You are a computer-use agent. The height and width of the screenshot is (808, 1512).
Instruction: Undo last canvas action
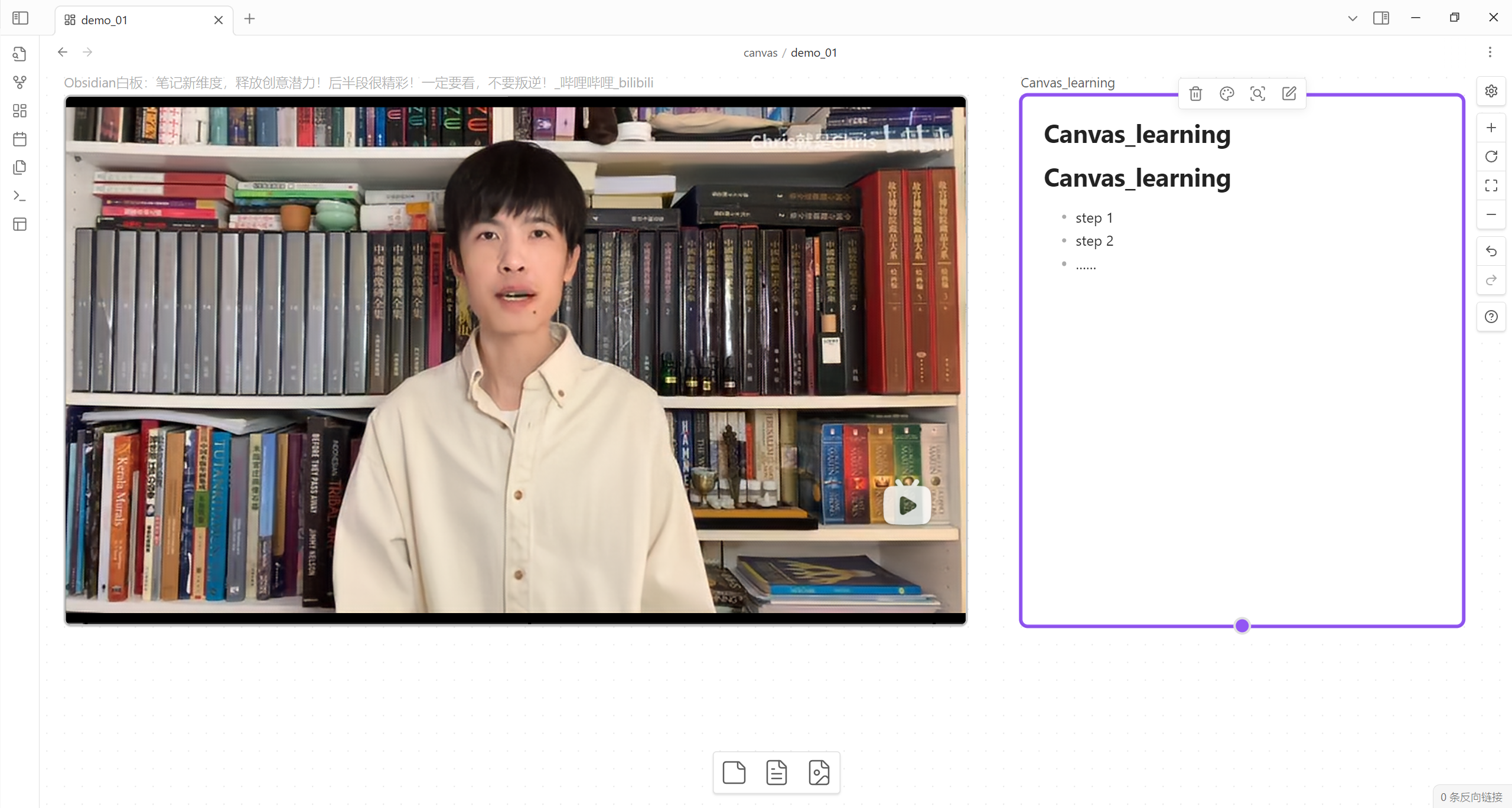[x=1491, y=252]
